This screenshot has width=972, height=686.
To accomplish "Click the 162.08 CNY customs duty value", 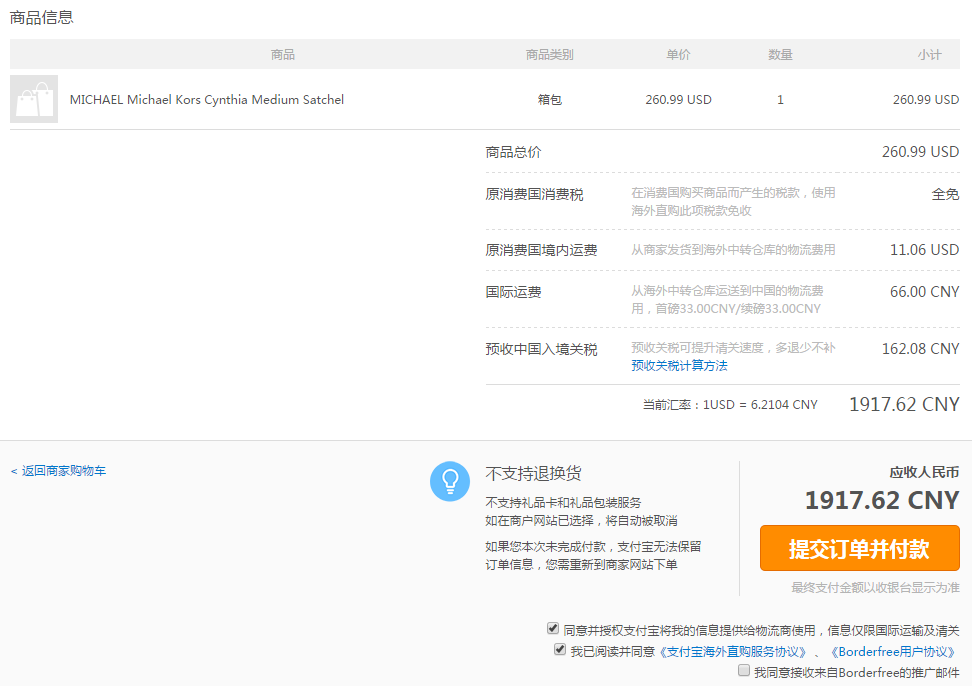I will [921, 349].
